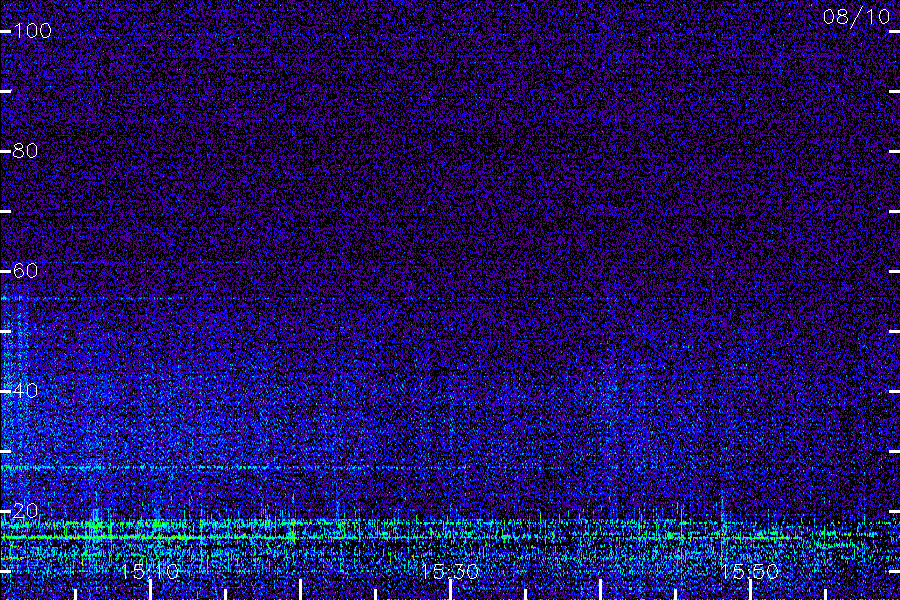
Task: Click the 15:50 time label
Action: coord(750,572)
